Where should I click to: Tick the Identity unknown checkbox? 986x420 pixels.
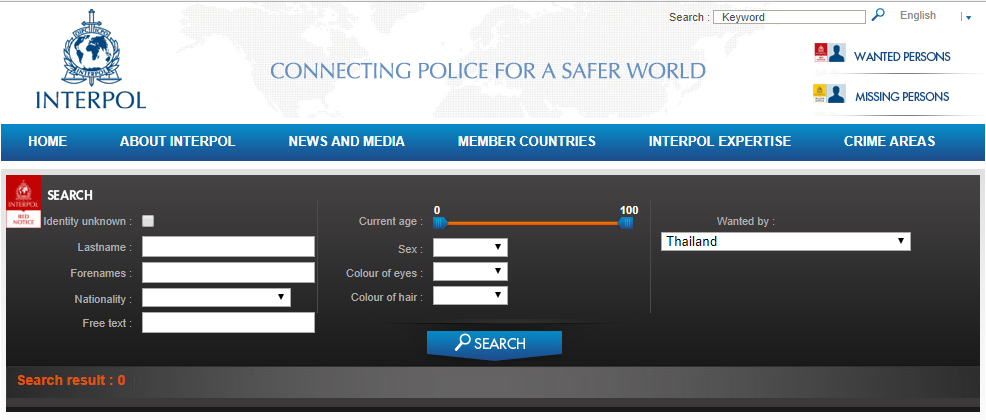pos(148,221)
